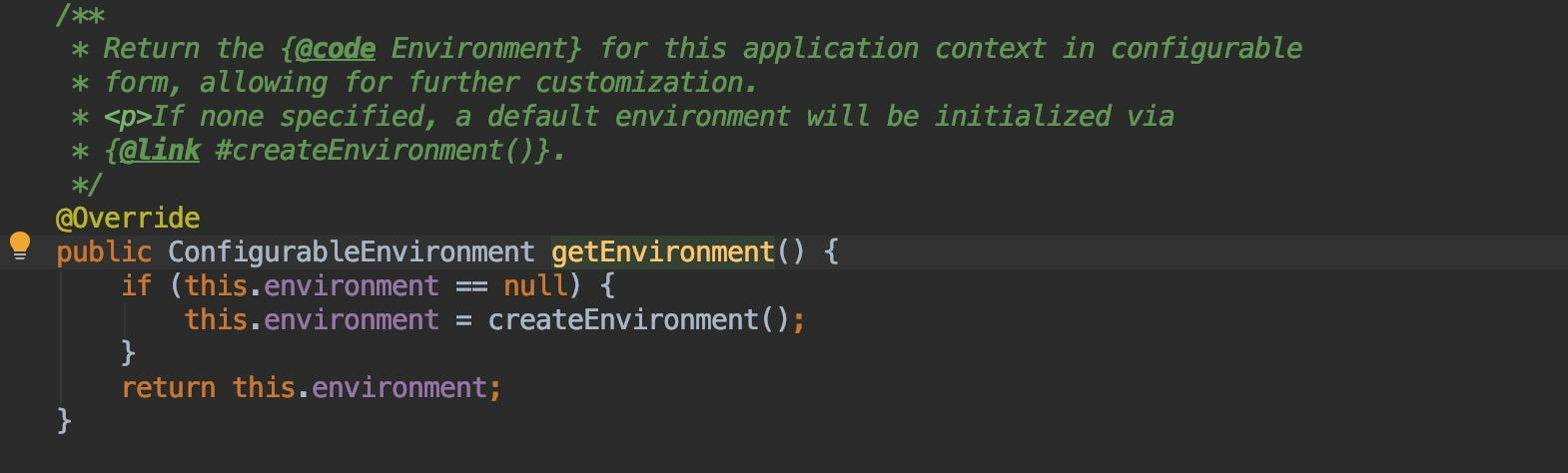Click the if keyword
Screen dimensions: 1568x473
tap(136, 286)
